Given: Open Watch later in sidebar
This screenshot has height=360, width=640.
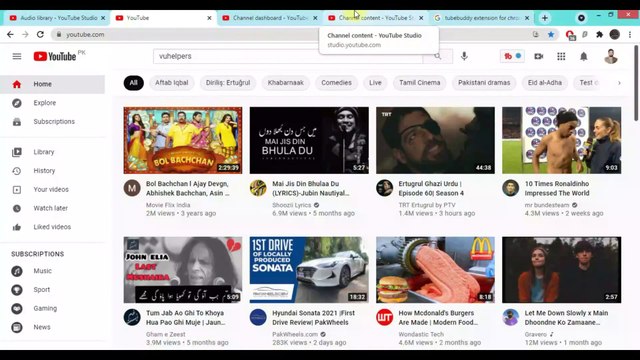Looking at the screenshot, I should click(x=52, y=208).
